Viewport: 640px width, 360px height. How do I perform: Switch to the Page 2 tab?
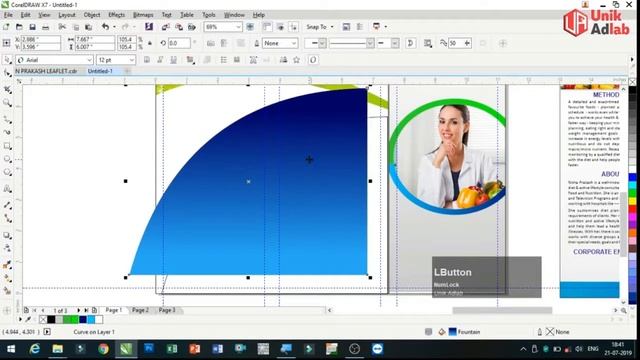[140, 310]
